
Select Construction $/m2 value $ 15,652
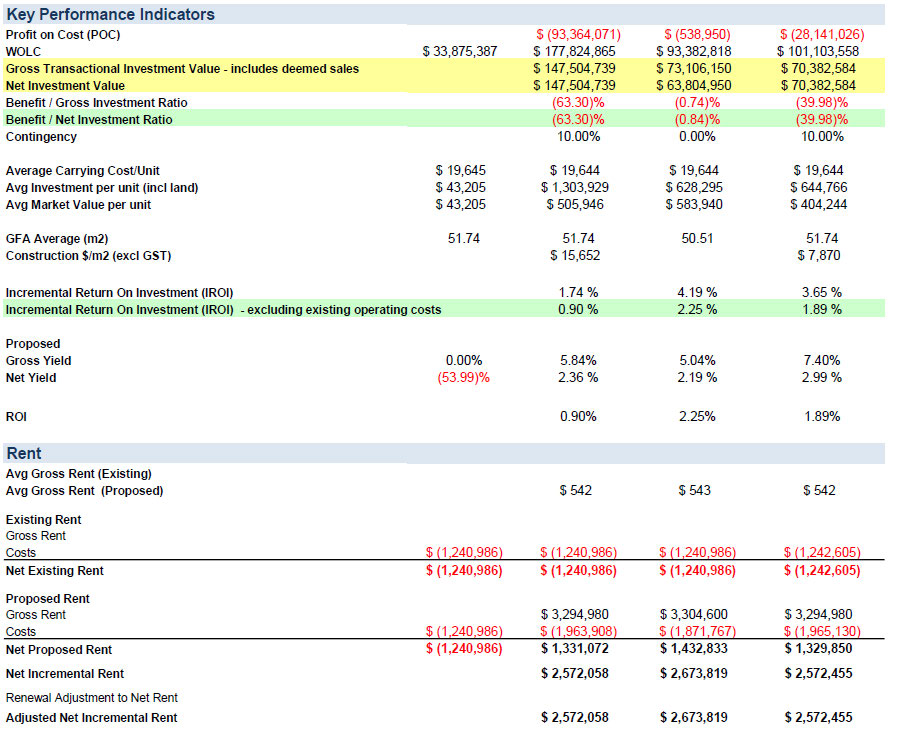click(578, 256)
